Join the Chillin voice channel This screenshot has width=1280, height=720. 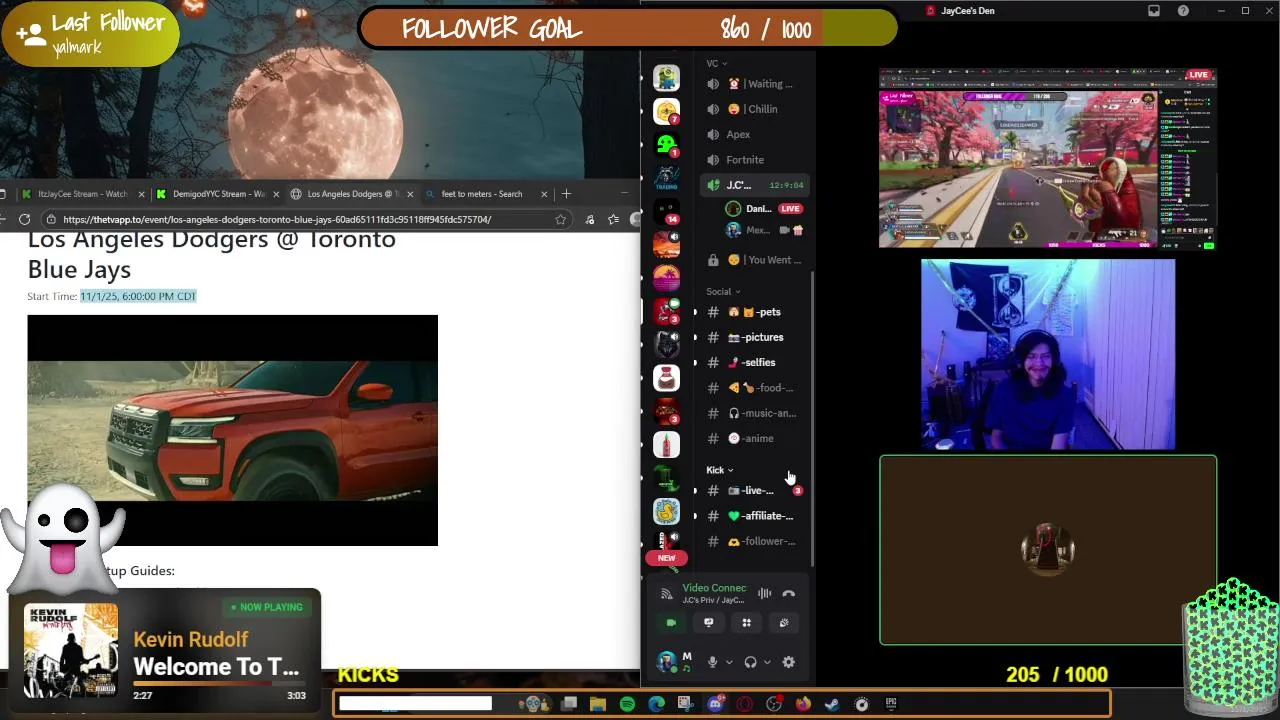tap(755, 109)
